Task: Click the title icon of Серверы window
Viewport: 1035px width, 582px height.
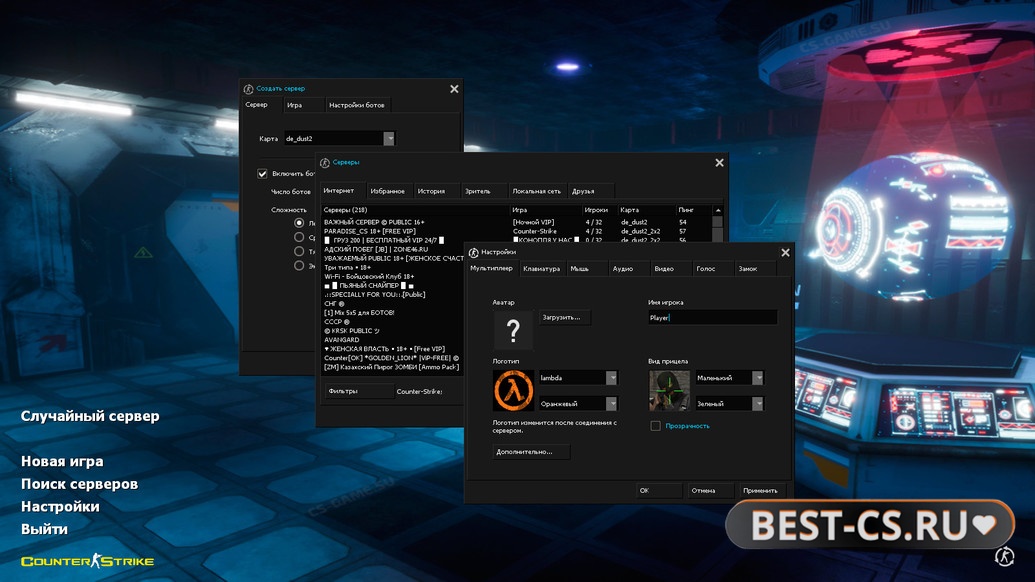Action: 325,162
